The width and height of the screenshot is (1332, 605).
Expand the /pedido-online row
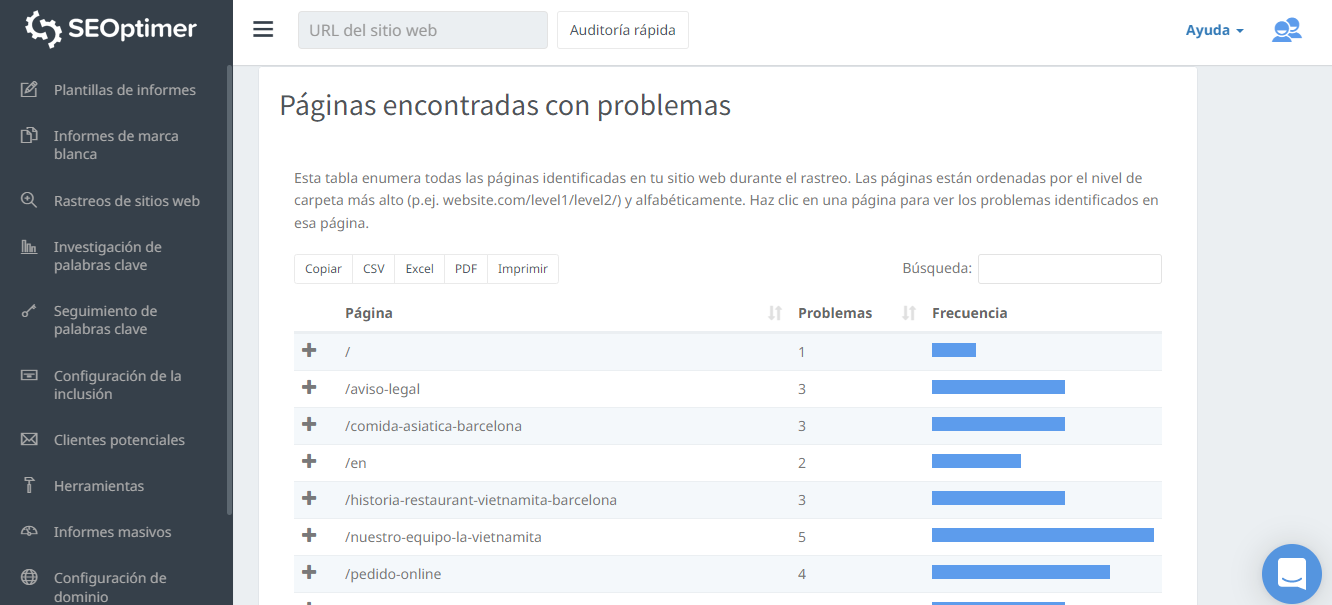coord(309,573)
